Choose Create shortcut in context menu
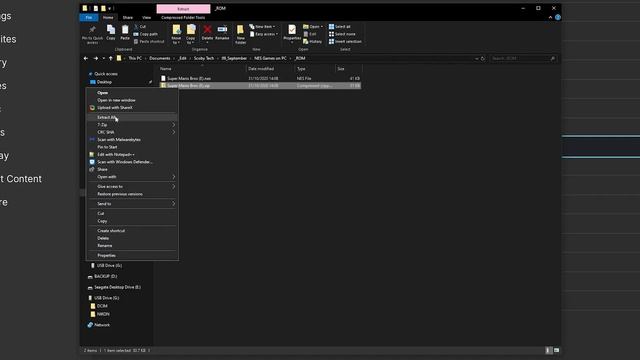 [x=132, y=231]
